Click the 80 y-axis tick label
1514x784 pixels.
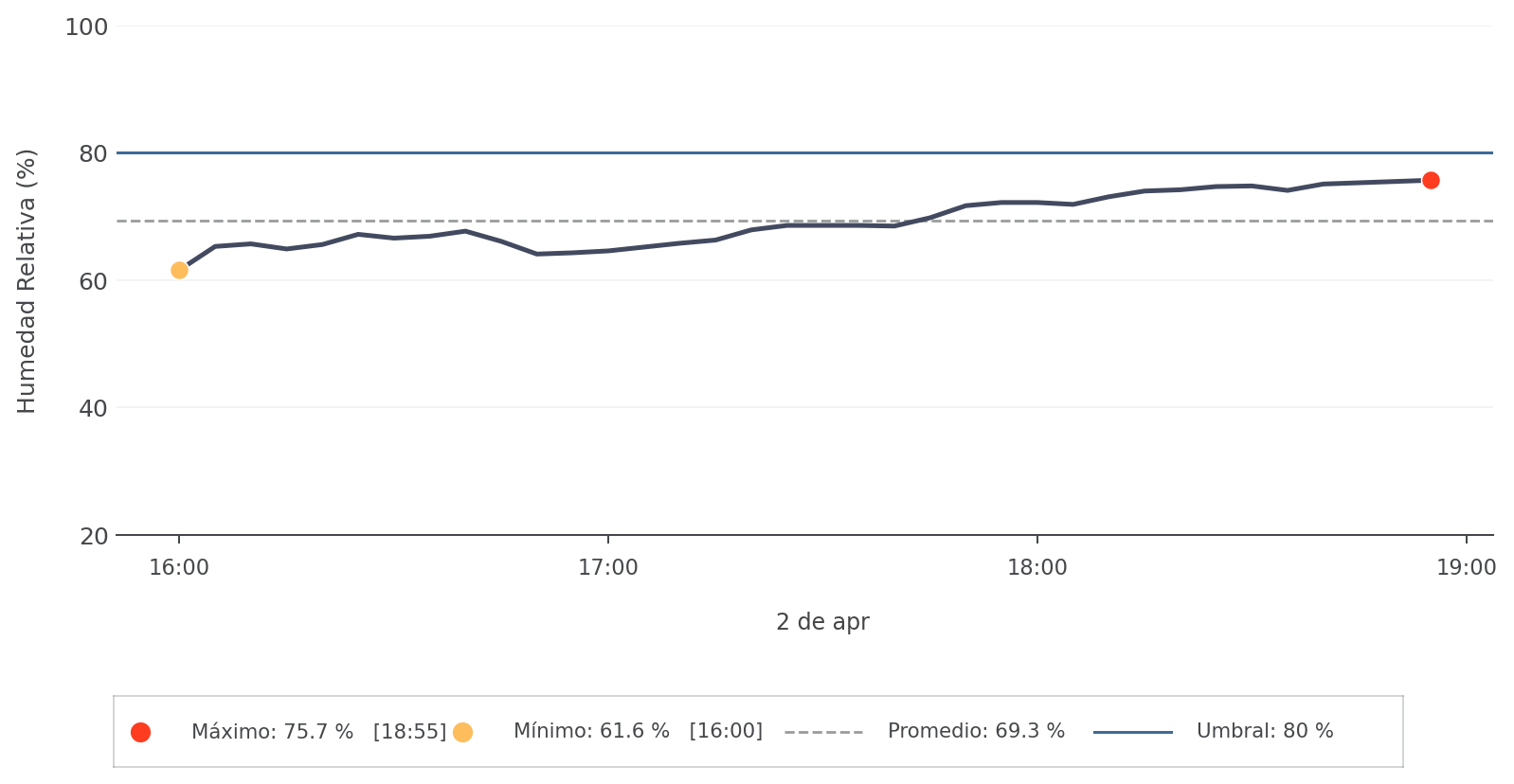tap(92, 153)
